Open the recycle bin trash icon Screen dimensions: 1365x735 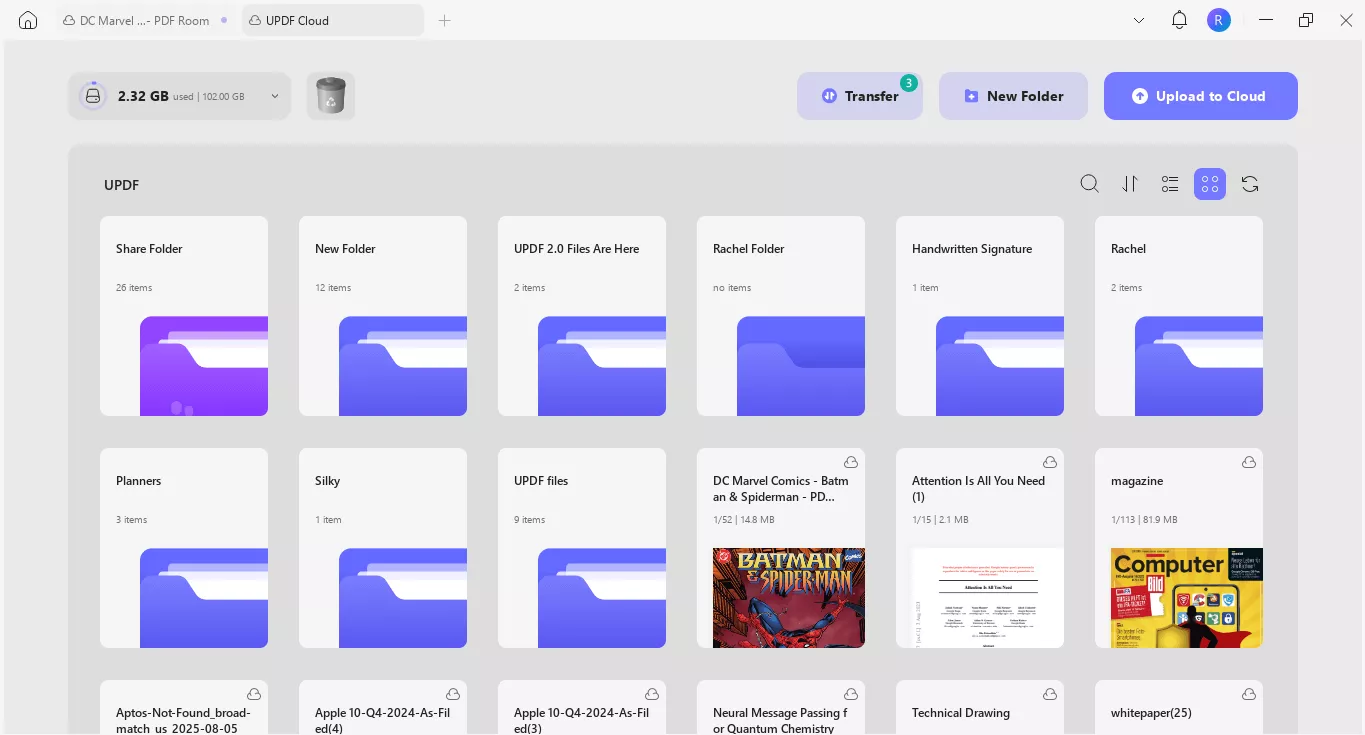click(331, 96)
